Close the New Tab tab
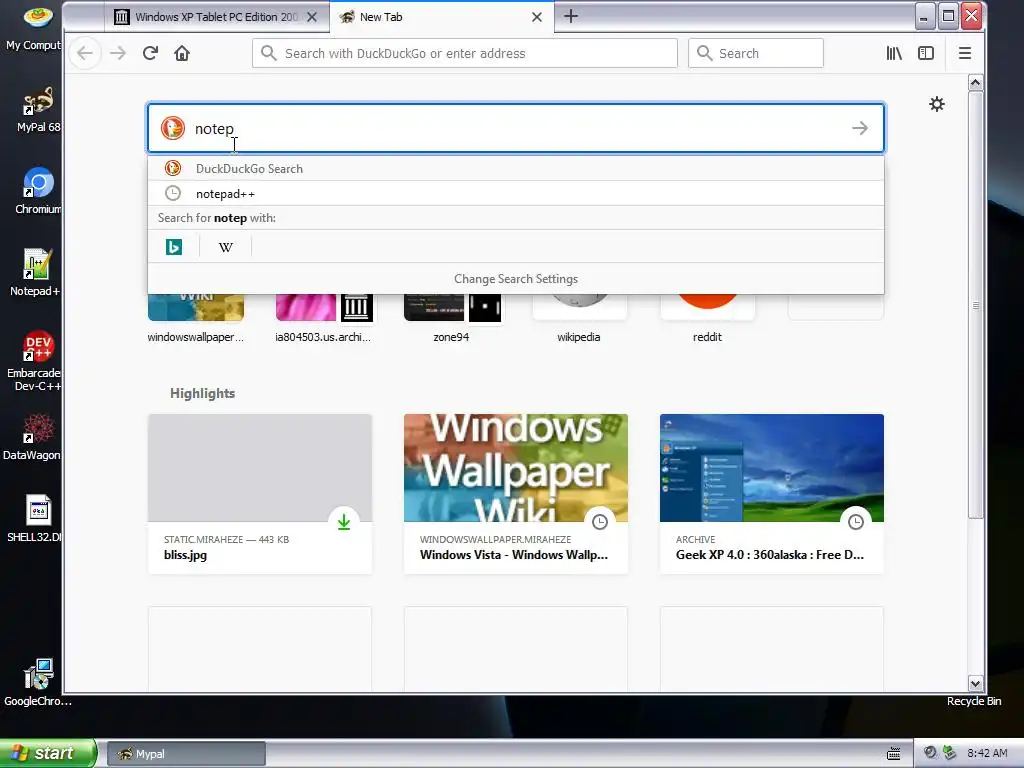This screenshot has width=1024, height=768. click(x=537, y=17)
